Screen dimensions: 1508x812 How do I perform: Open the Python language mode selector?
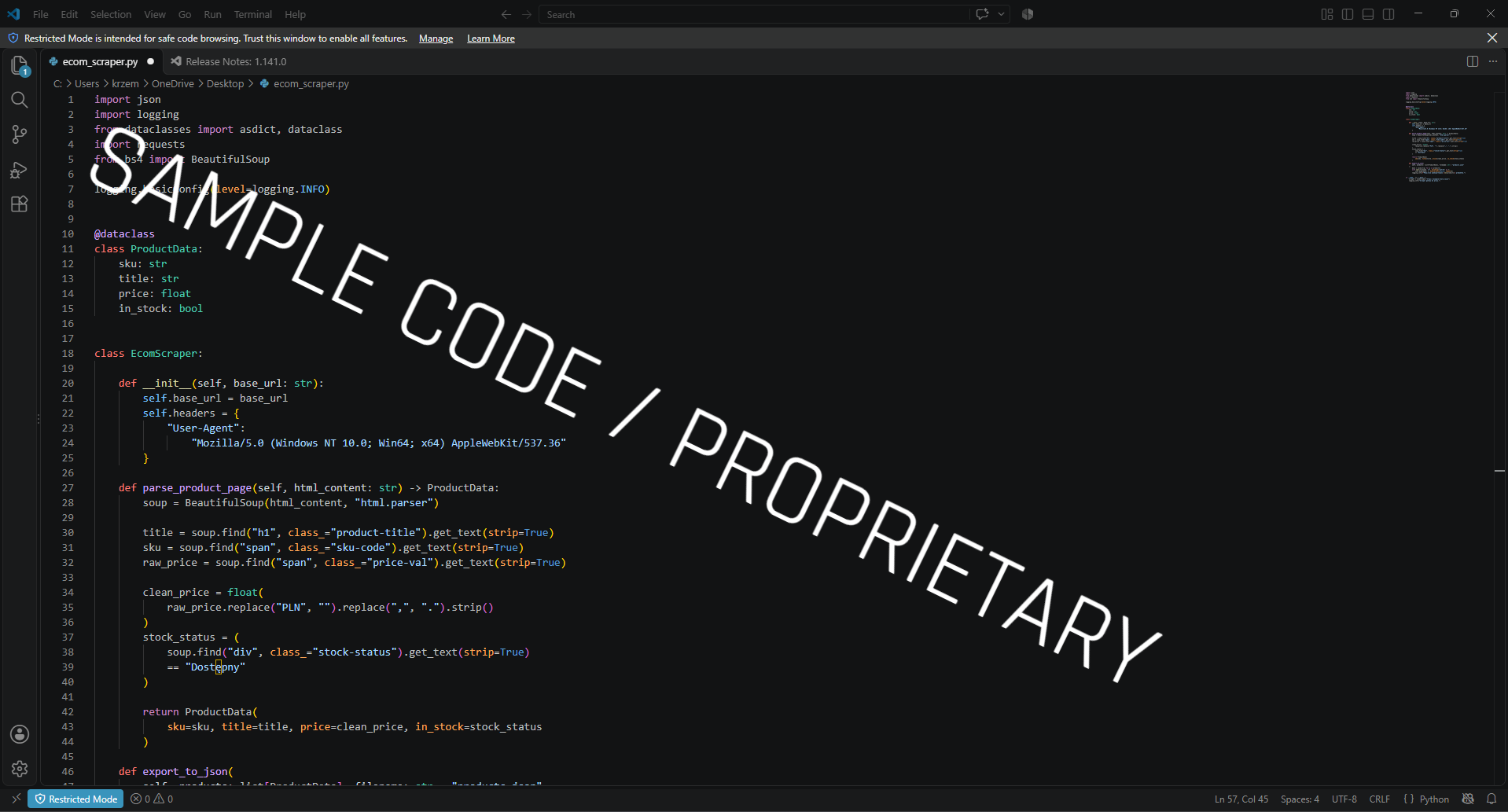click(1434, 799)
